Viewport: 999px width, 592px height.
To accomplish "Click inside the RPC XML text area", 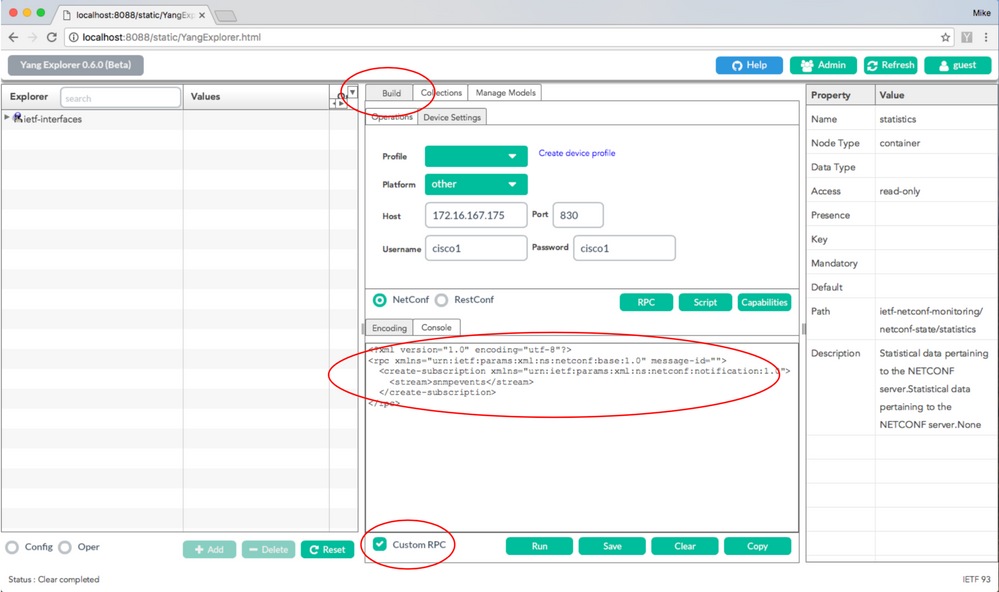I will pyautogui.click(x=581, y=438).
